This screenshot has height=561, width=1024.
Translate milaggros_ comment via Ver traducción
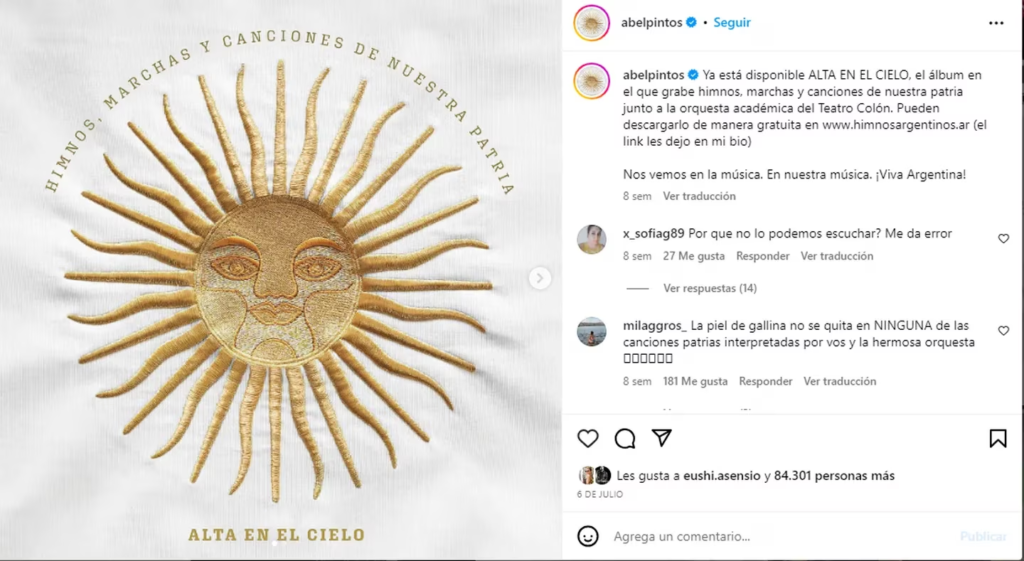coord(840,381)
